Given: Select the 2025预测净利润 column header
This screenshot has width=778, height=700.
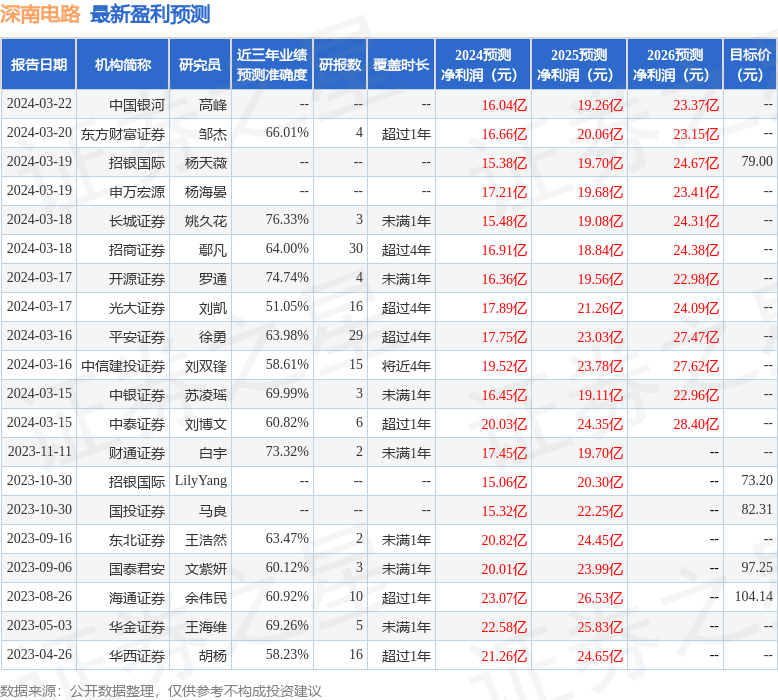Looking at the screenshot, I should pos(579,64).
